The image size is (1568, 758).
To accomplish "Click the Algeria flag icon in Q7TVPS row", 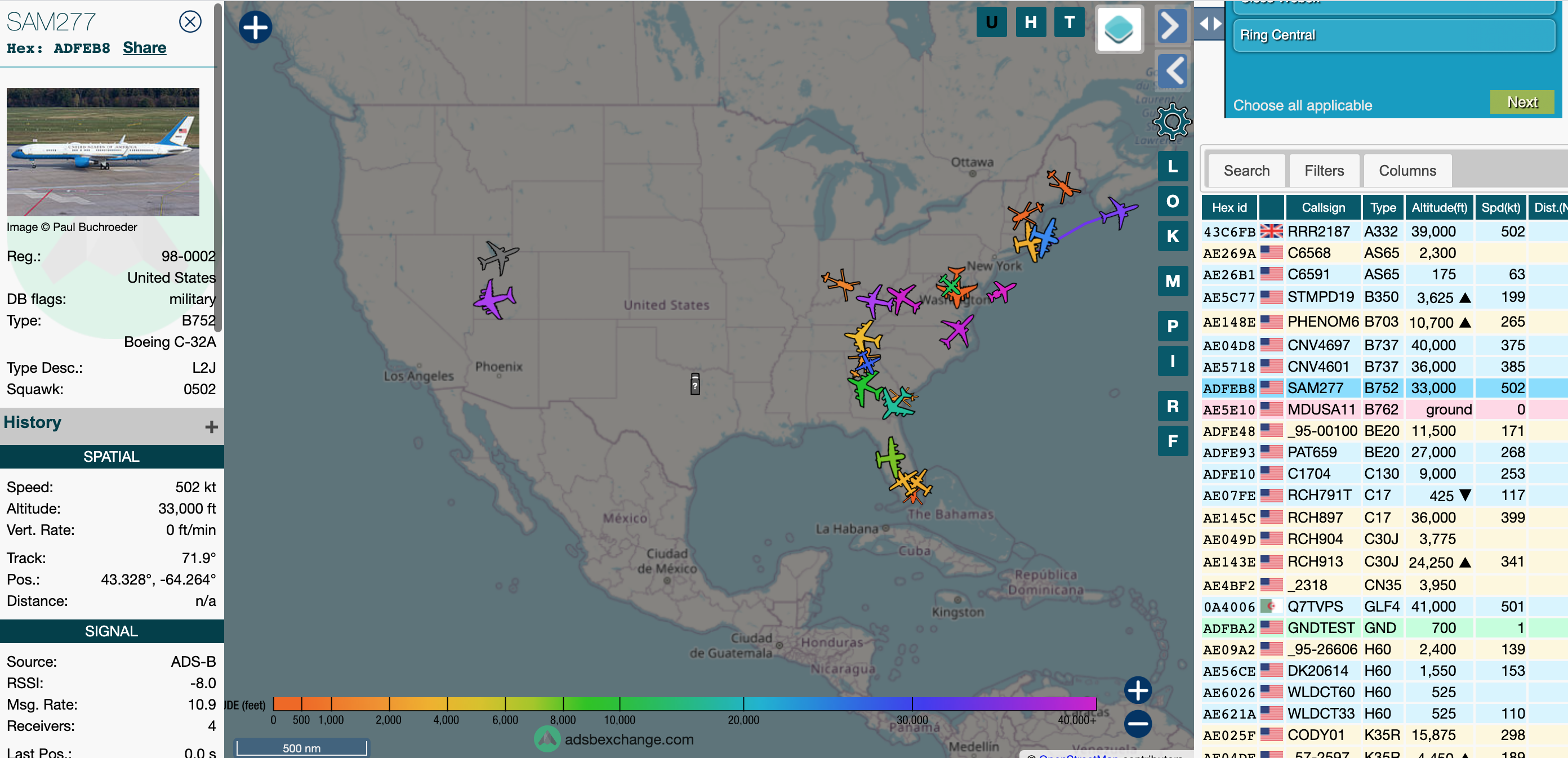I will [x=1271, y=607].
